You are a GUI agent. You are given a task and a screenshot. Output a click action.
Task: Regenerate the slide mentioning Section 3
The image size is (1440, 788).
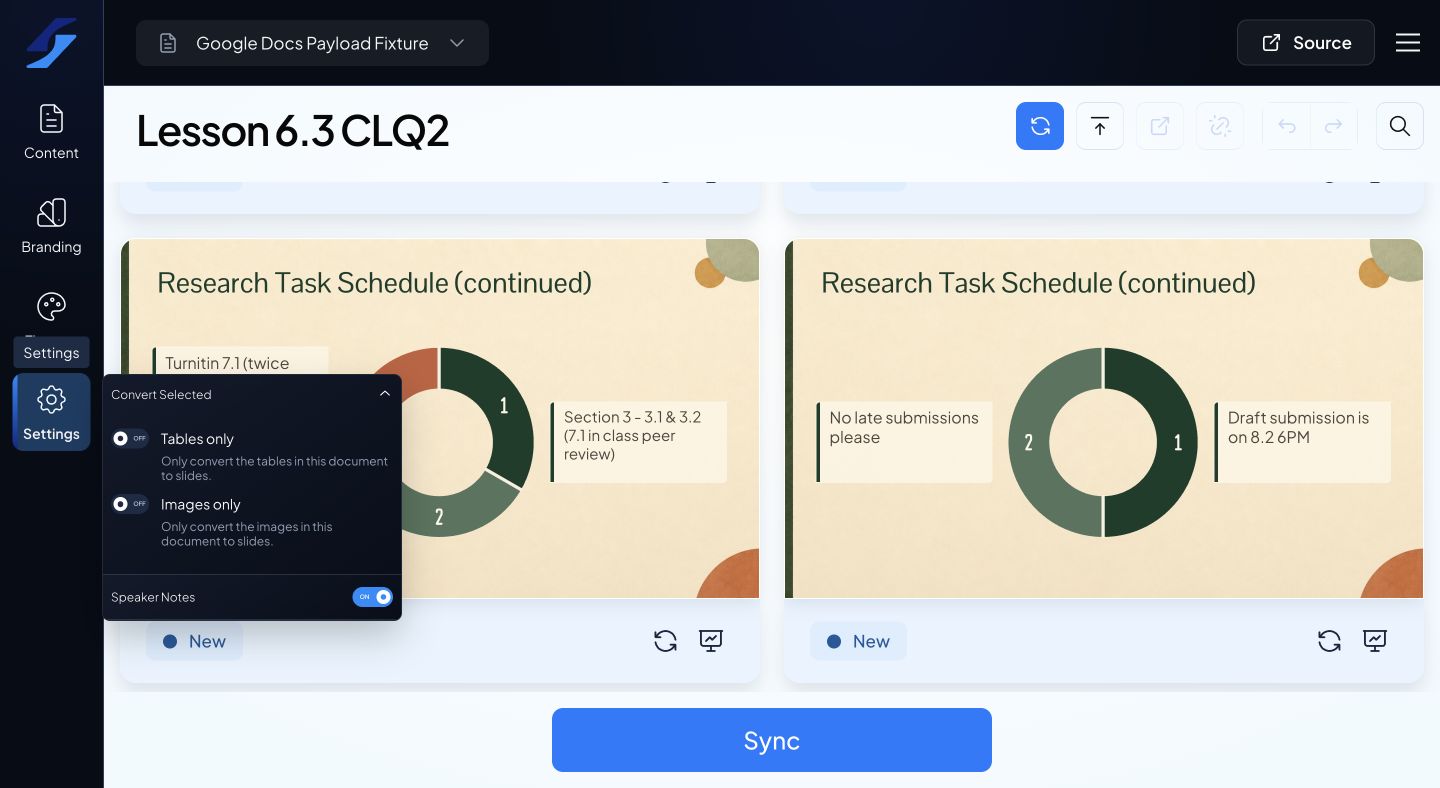[665, 641]
